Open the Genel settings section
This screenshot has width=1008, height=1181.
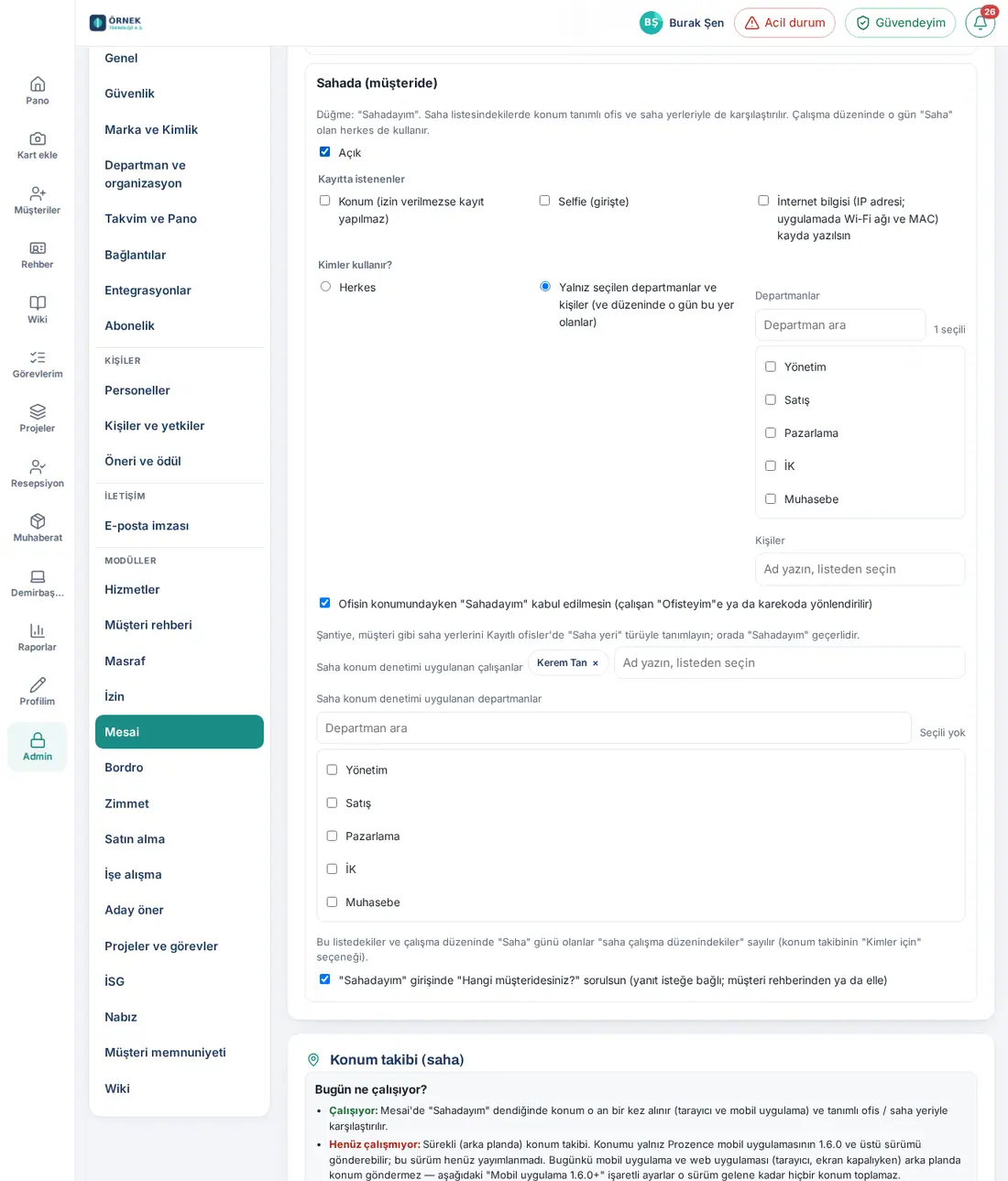tap(180, 59)
